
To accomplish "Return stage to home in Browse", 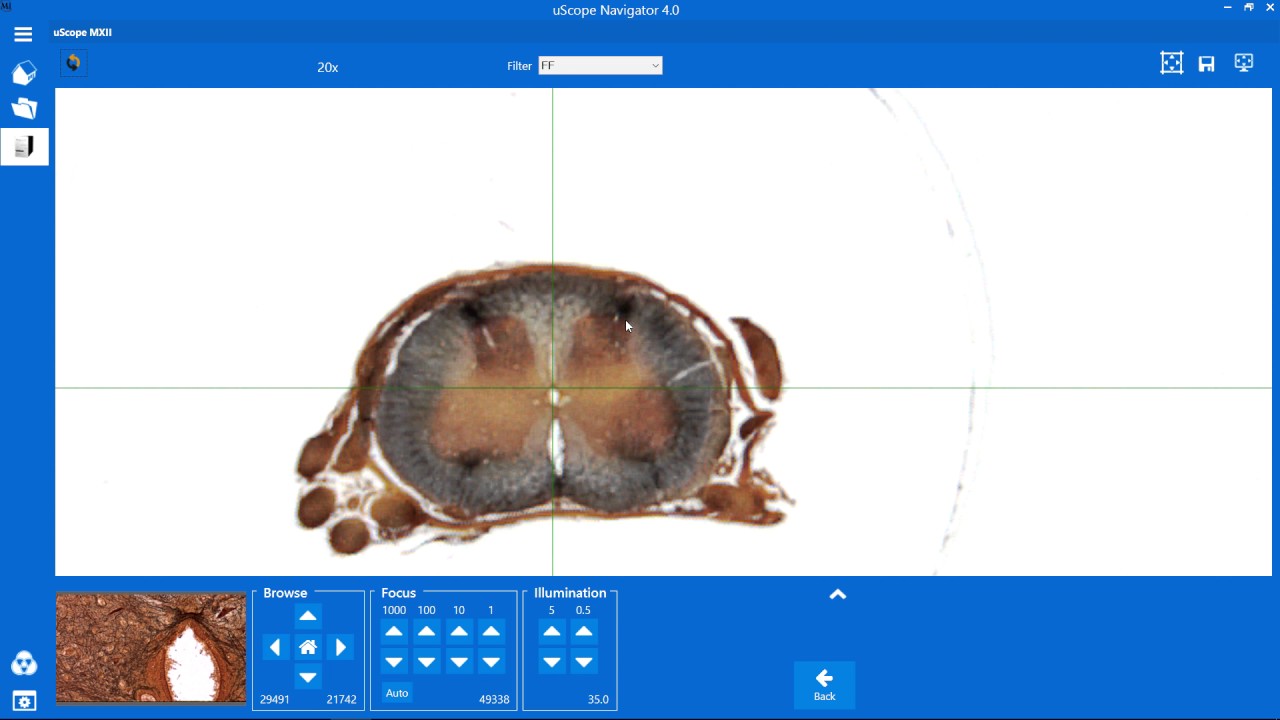I will [308, 647].
